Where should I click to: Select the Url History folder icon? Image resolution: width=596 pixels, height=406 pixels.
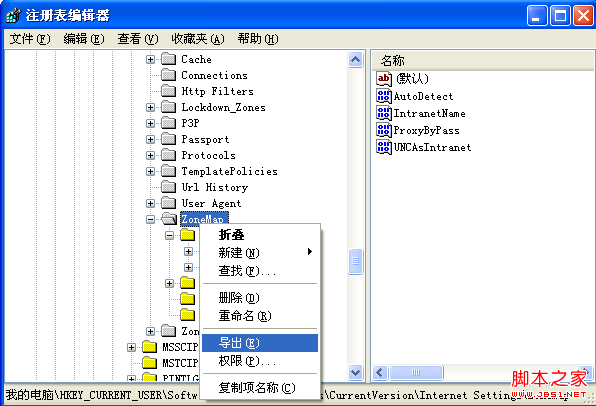tap(168, 187)
